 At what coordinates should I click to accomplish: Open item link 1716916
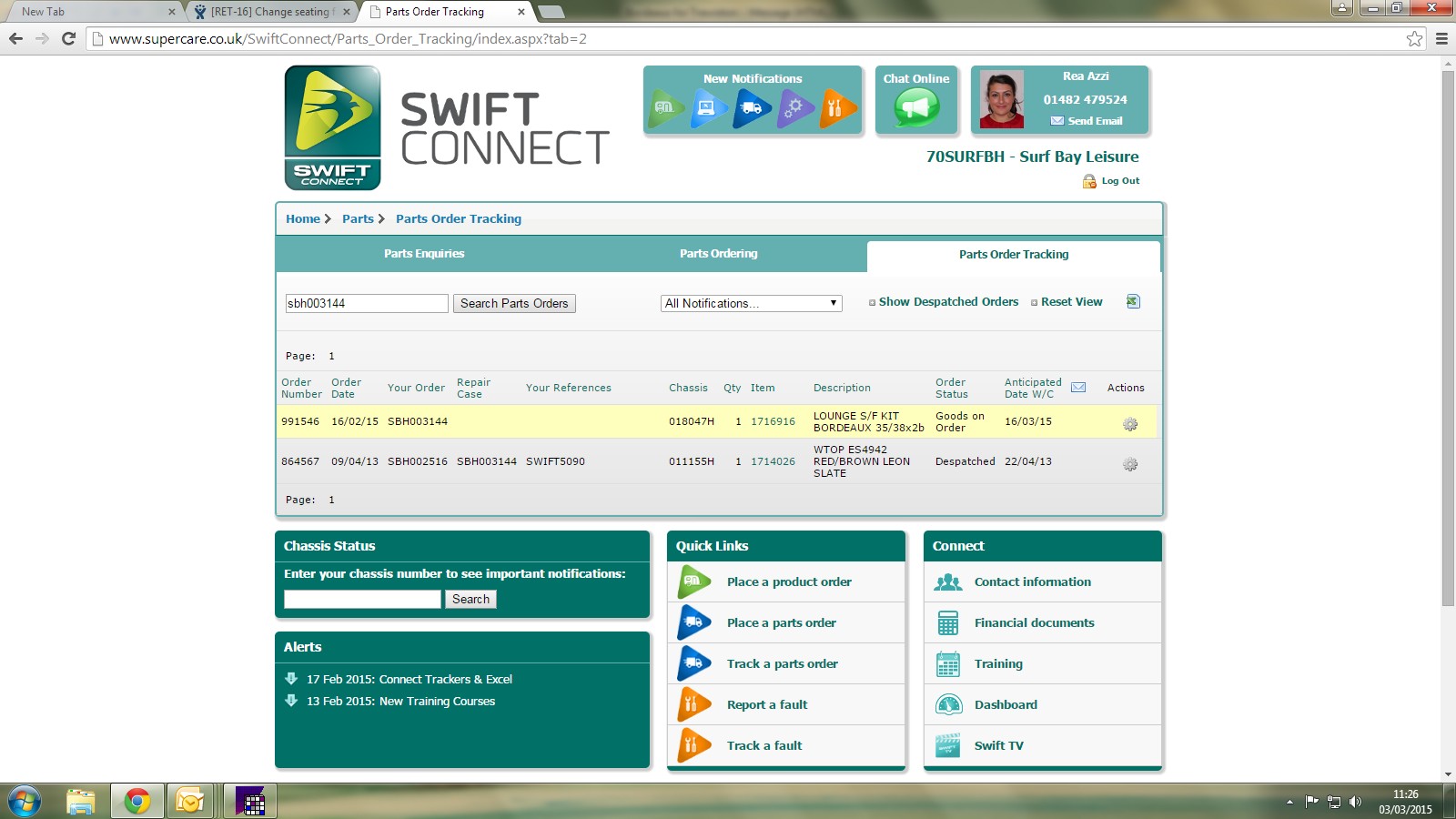click(773, 421)
